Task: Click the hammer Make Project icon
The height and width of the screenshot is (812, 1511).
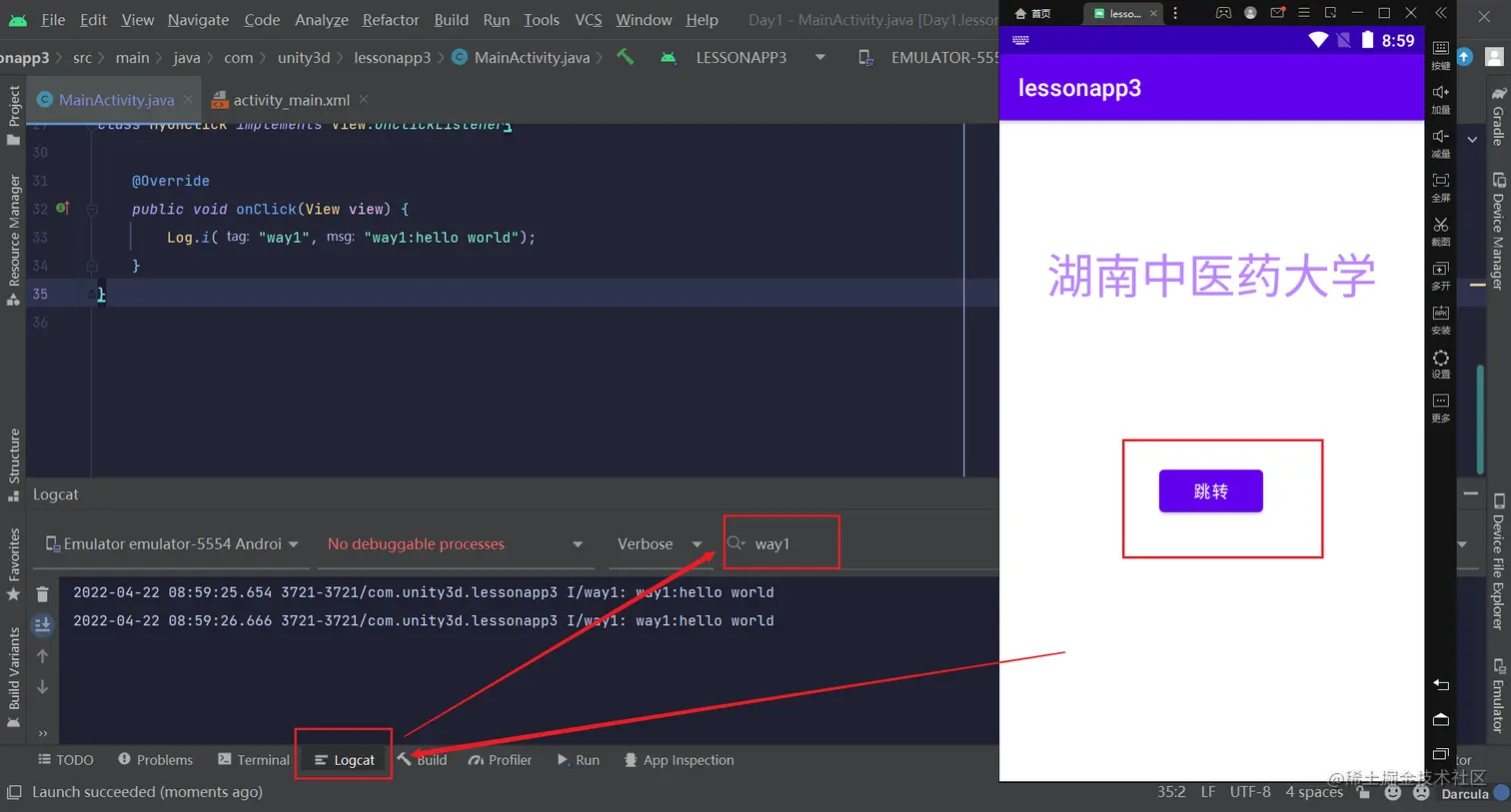Action: [626, 57]
